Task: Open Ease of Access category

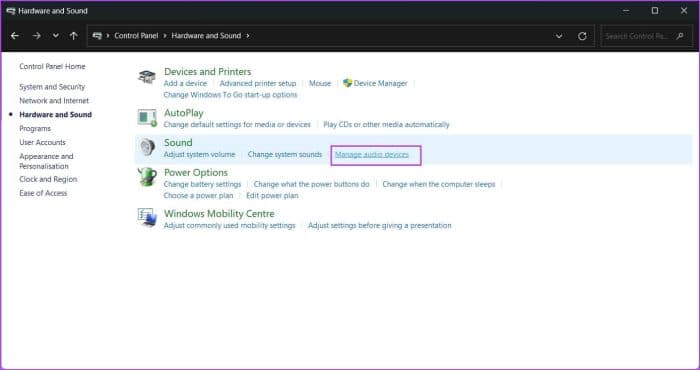Action: [43, 193]
